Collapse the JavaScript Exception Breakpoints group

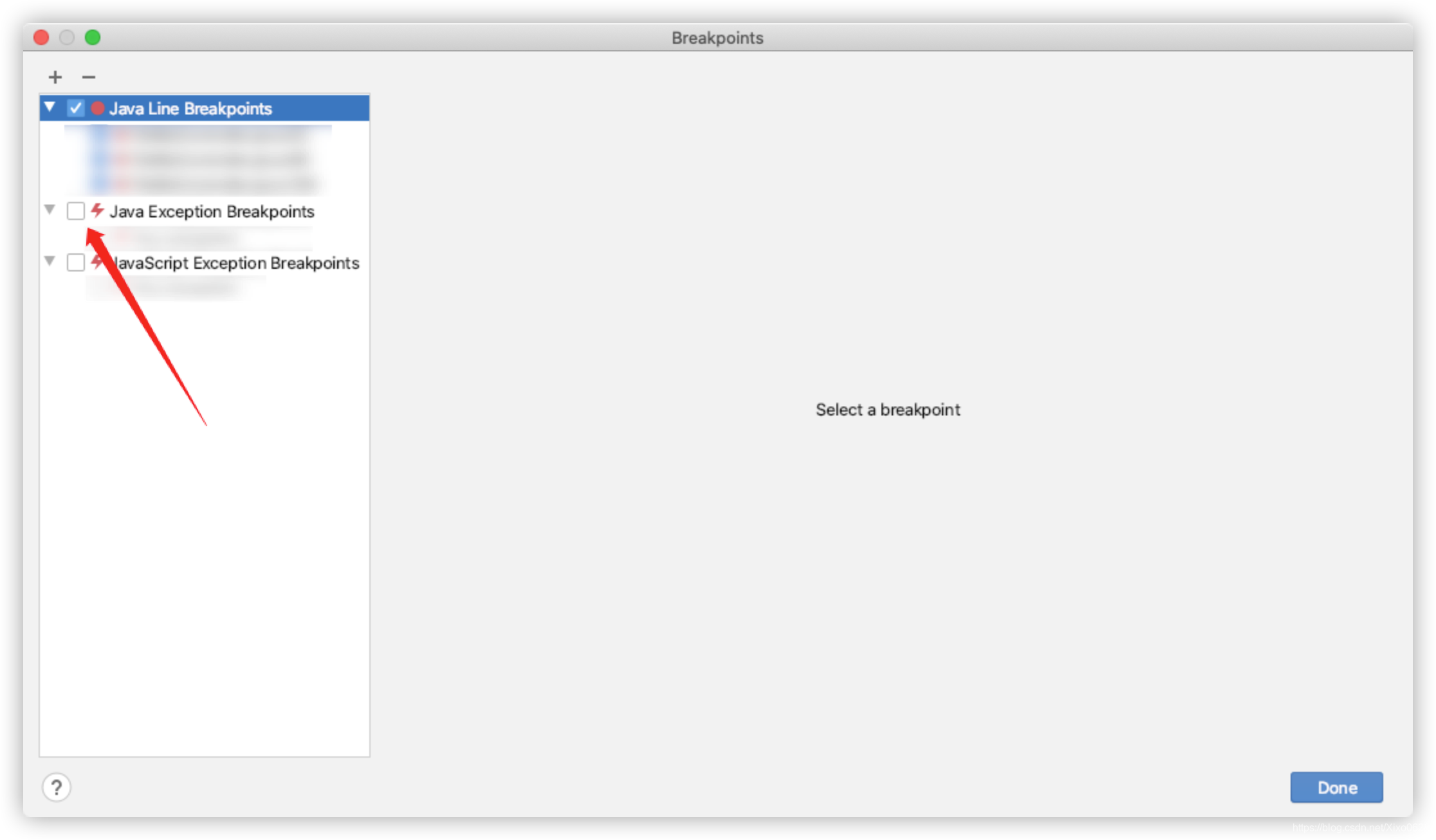50,261
